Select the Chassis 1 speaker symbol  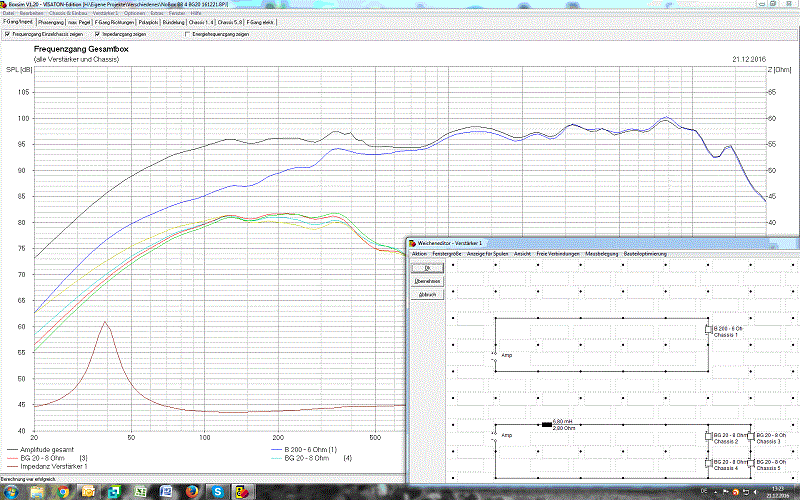[x=708, y=329]
